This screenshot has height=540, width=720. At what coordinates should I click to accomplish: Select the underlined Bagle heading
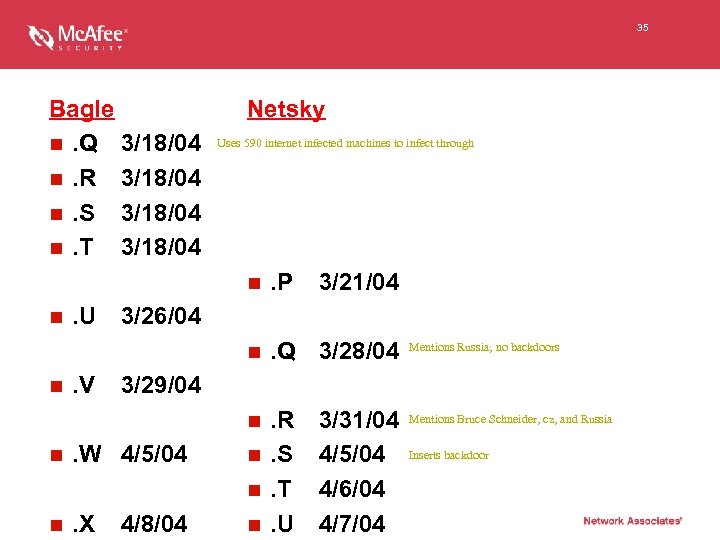(x=82, y=109)
